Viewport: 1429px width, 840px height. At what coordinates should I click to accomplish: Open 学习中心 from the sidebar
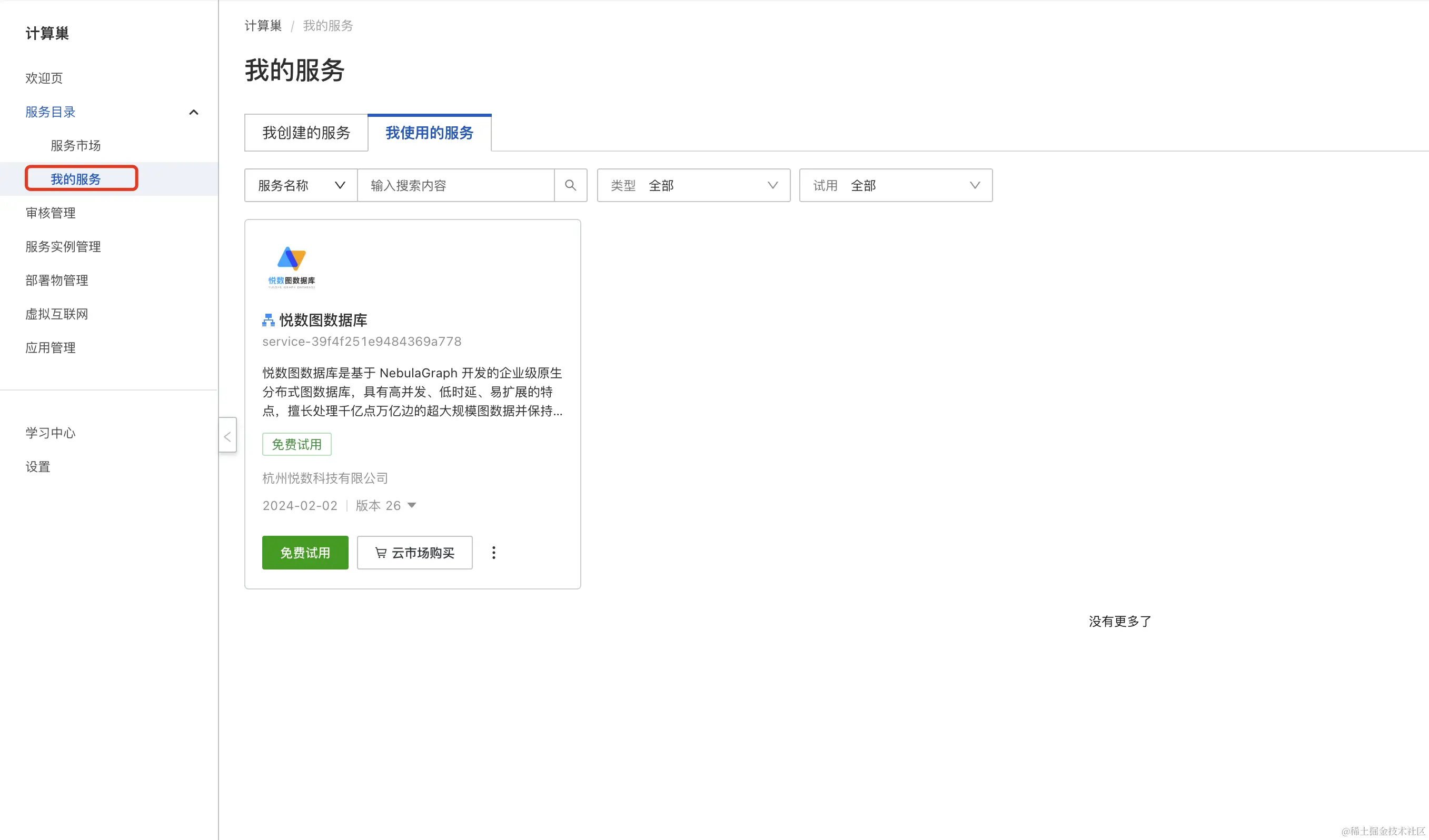coord(51,433)
